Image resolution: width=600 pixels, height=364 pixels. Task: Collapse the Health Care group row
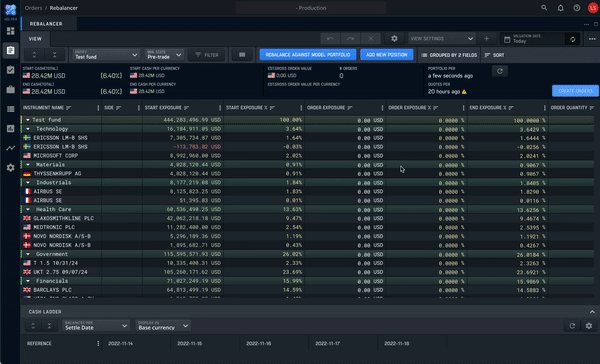click(28, 209)
